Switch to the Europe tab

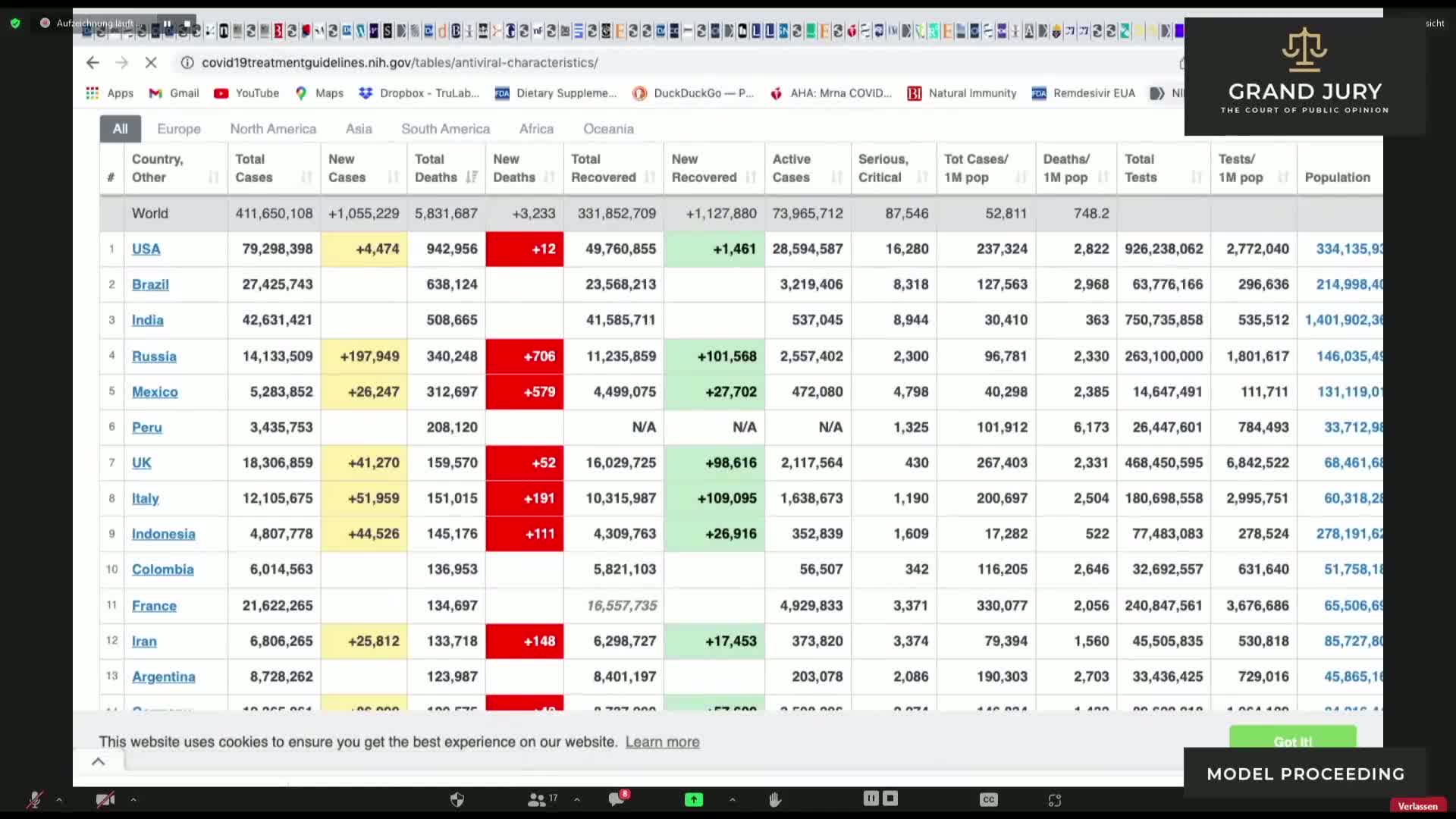point(178,128)
